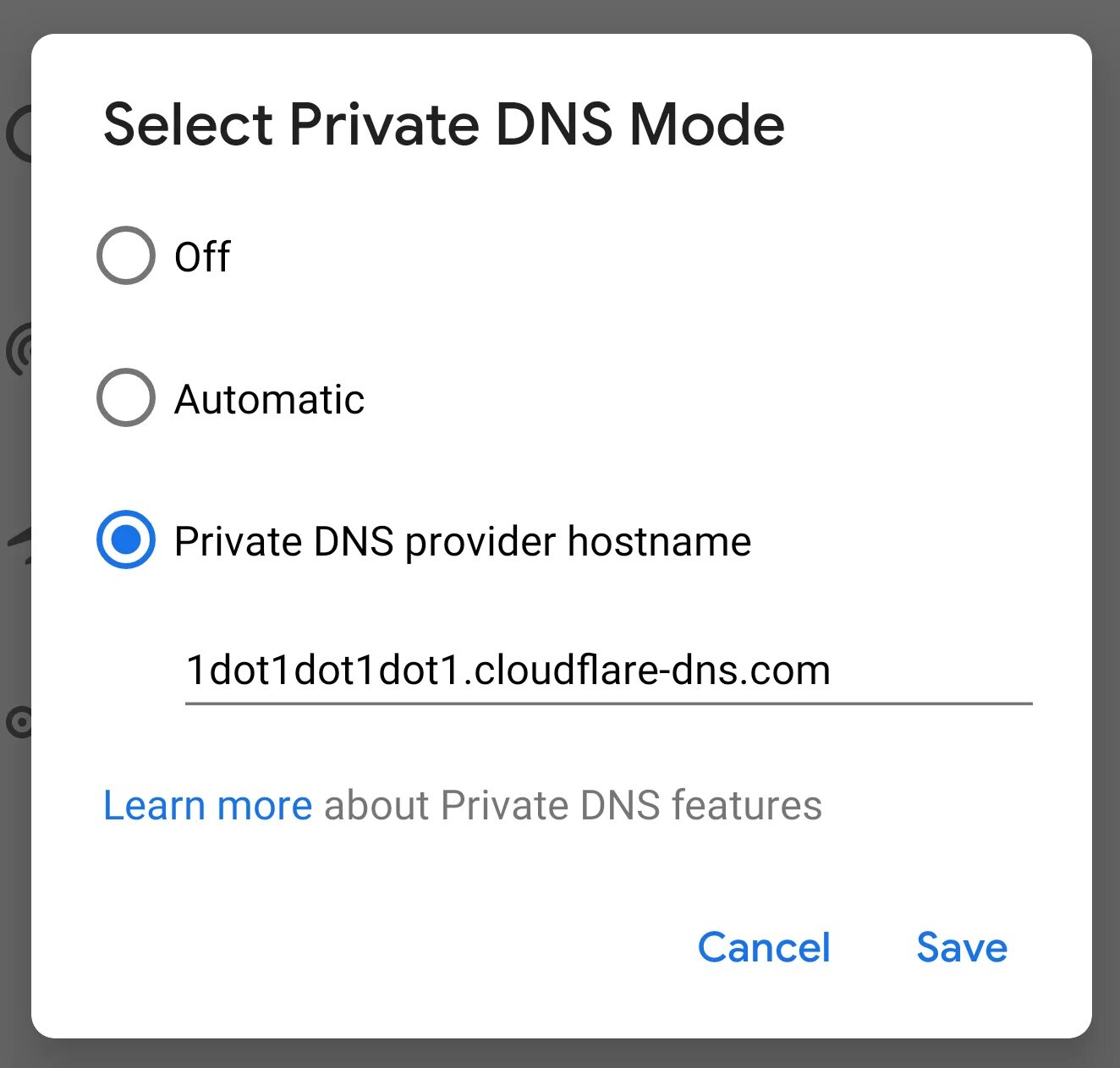This screenshot has height=1068, width=1120.
Task: Choose the Automatic radio button
Action: point(126,397)
